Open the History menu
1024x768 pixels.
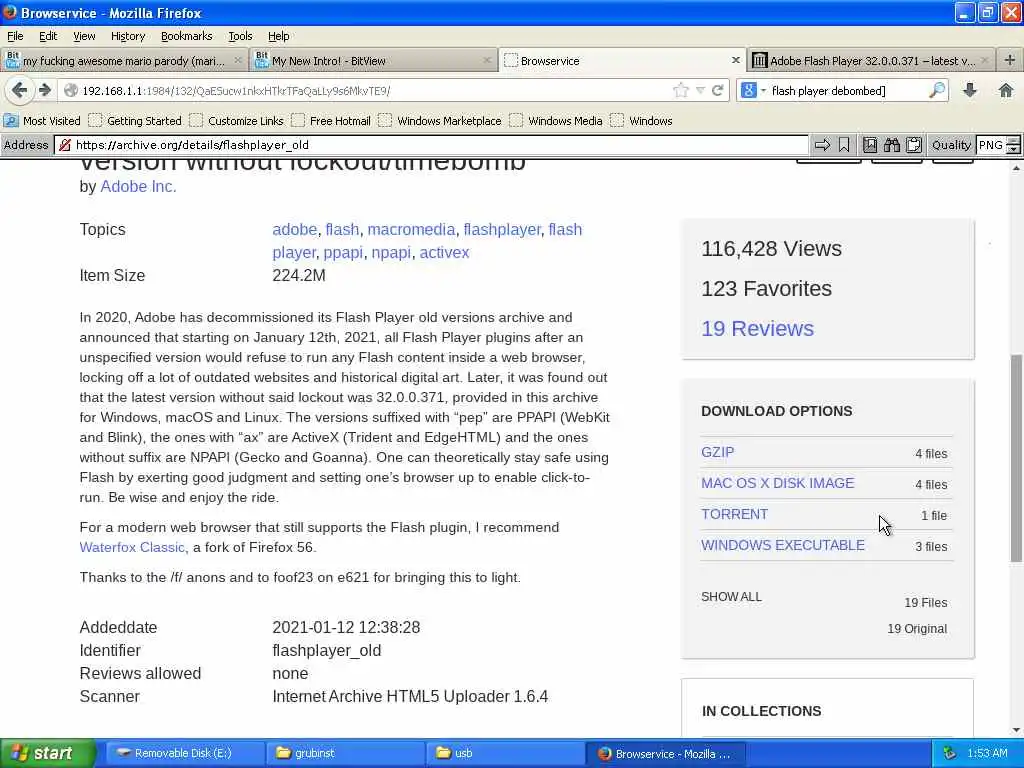127,36
